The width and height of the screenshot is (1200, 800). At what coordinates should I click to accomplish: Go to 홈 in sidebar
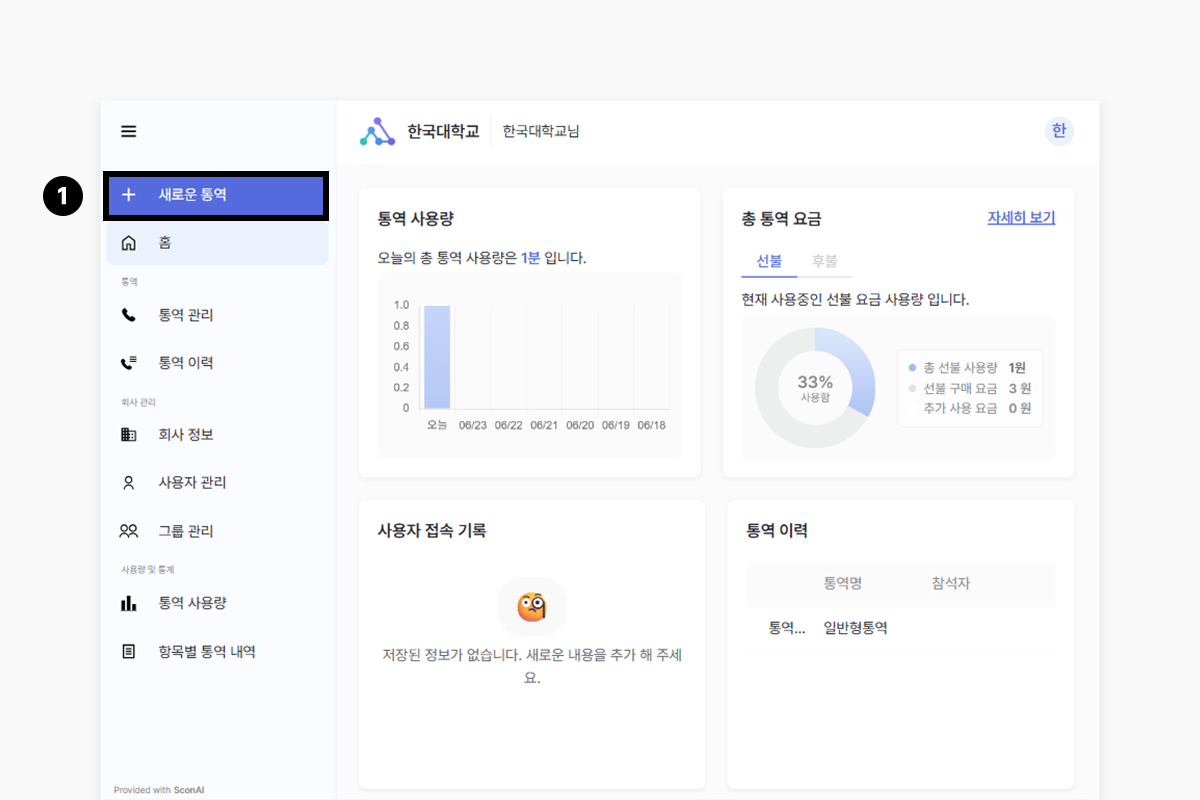click(x=217, y=243)
